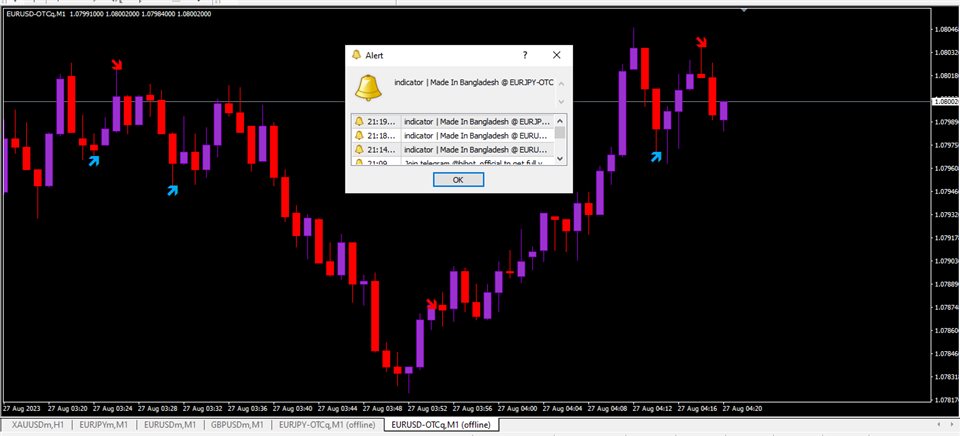
Task: Select the 21:18 alert row
Action: (452, 135)
